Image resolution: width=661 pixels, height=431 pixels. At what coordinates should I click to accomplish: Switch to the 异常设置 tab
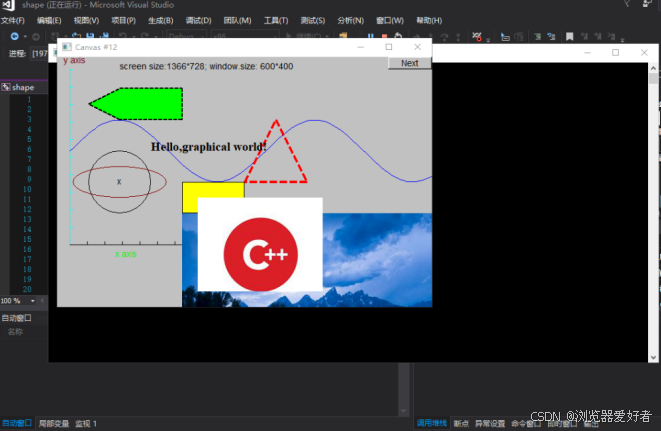[x=490, y=423]
